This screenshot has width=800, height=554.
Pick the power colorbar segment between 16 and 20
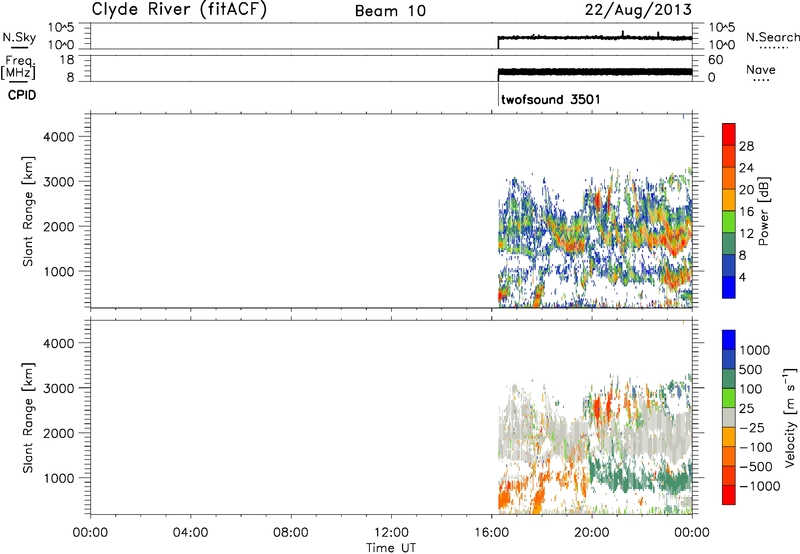[729, 200]
